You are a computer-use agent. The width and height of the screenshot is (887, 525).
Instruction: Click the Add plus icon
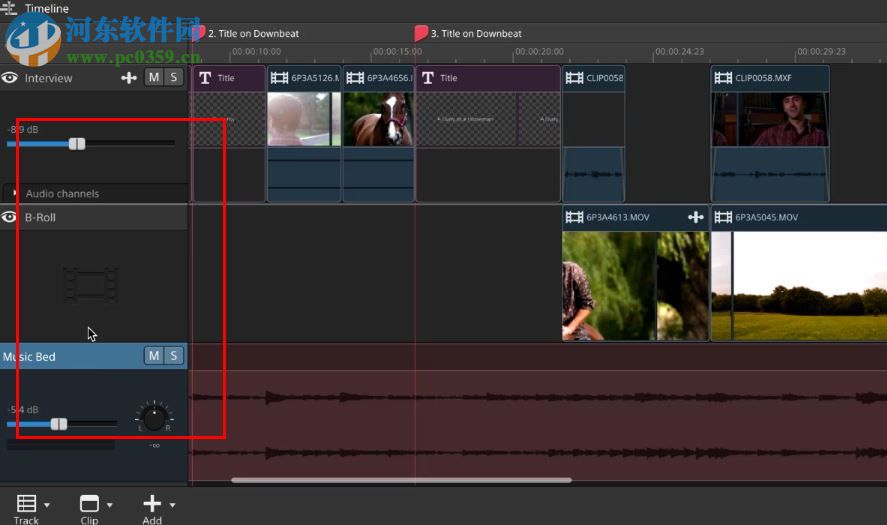pos(152,503)
